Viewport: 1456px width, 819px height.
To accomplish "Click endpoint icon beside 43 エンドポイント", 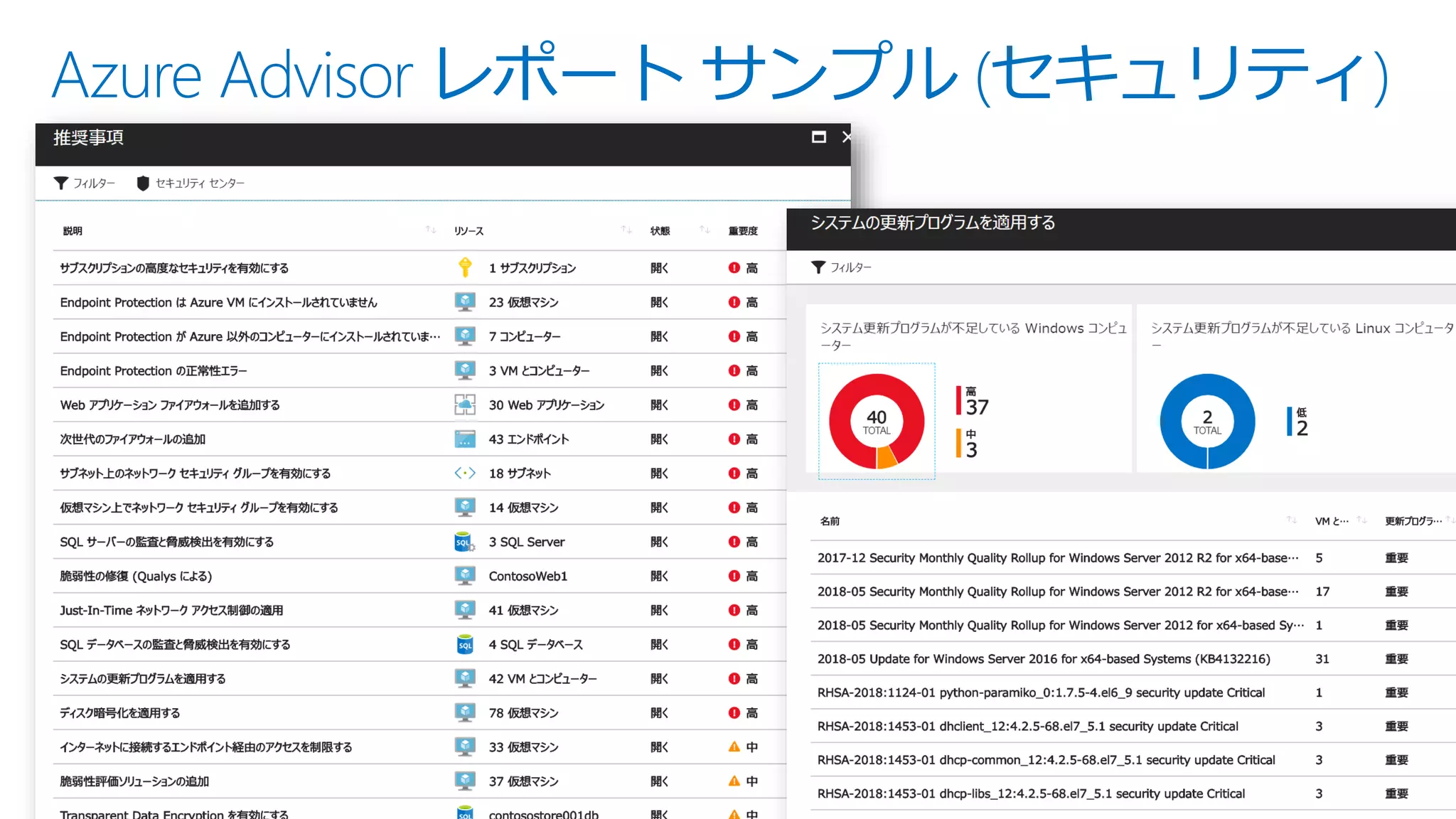I will tap(465, 439).
